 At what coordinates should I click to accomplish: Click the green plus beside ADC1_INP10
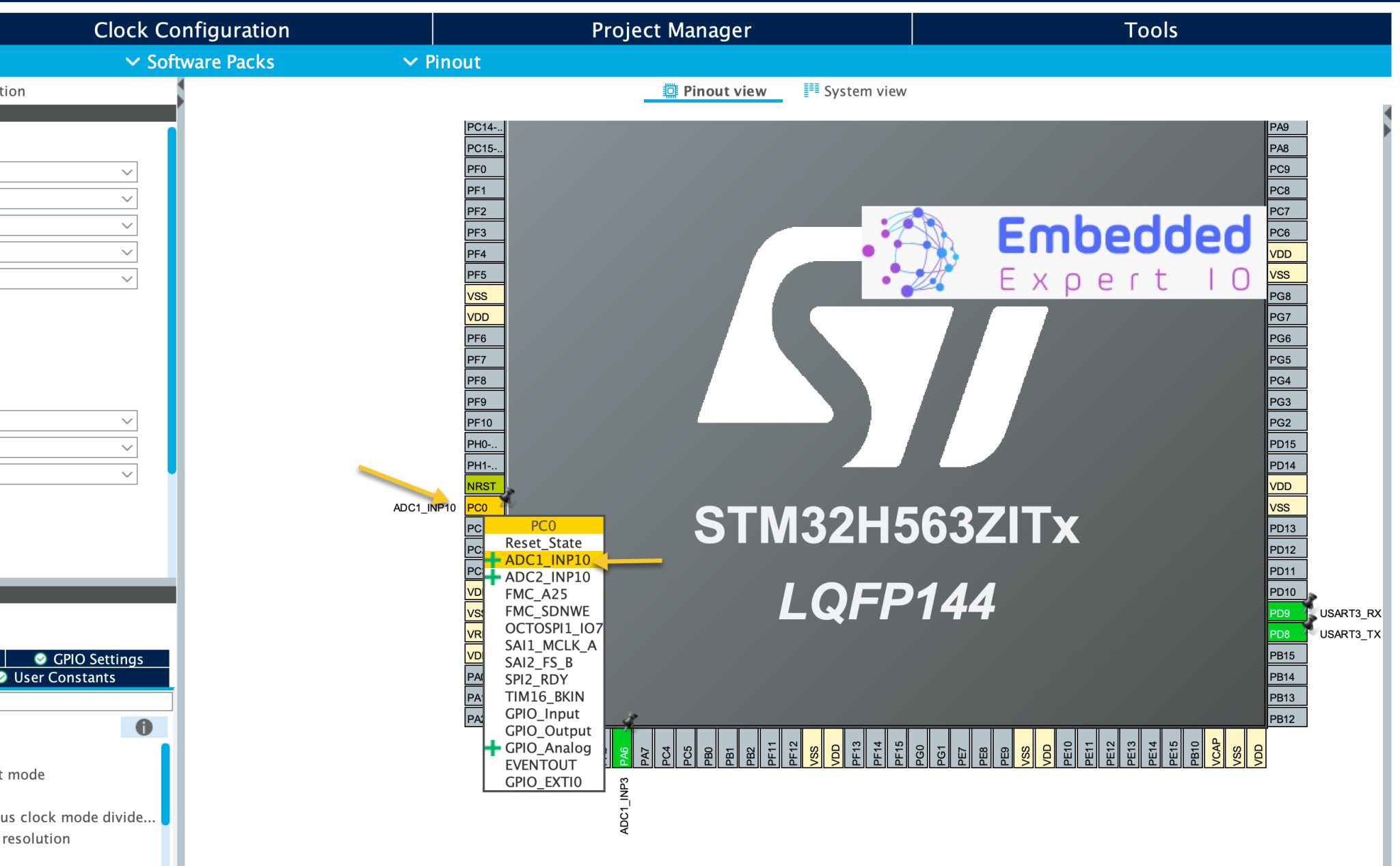tap(493, 559)
